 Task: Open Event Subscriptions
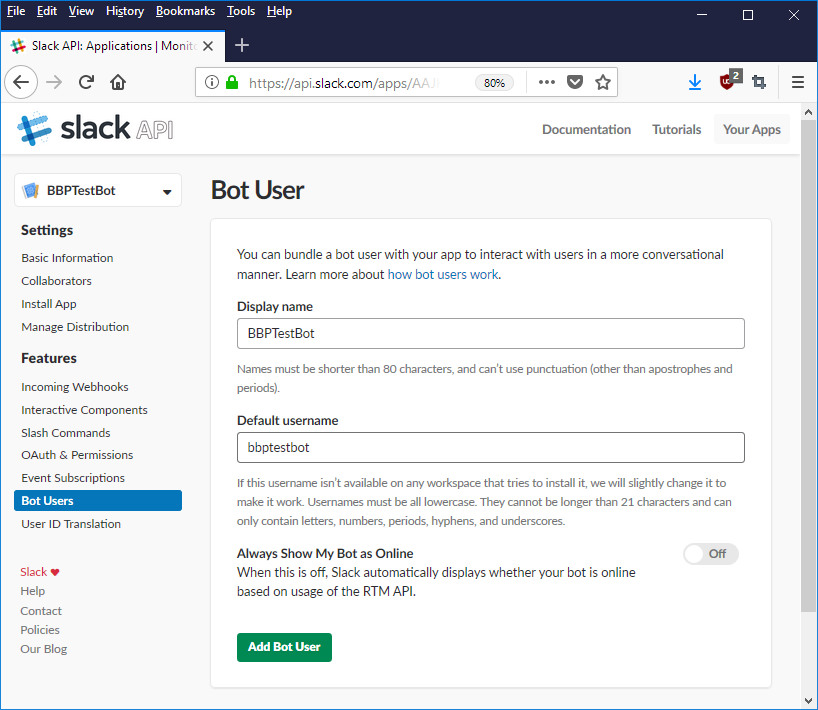[x=73, y=478]
